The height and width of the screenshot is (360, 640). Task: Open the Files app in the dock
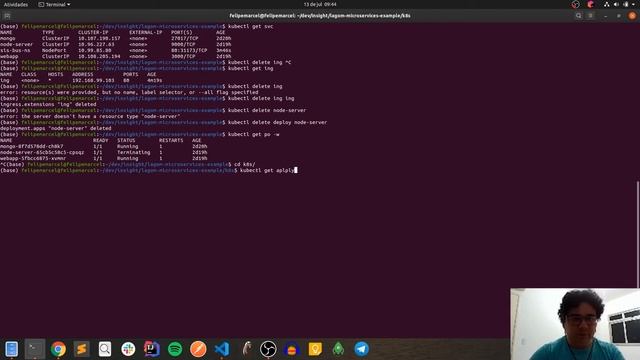tap(11, 349)
